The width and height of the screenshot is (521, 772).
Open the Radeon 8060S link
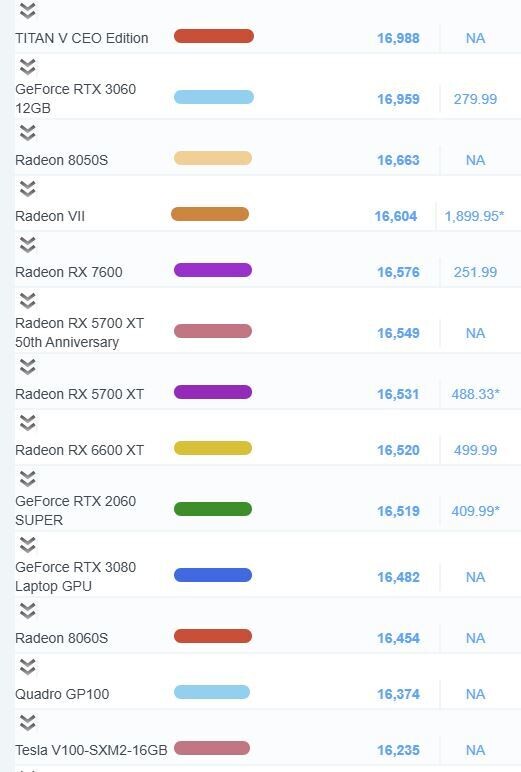[x=62, y=638]
